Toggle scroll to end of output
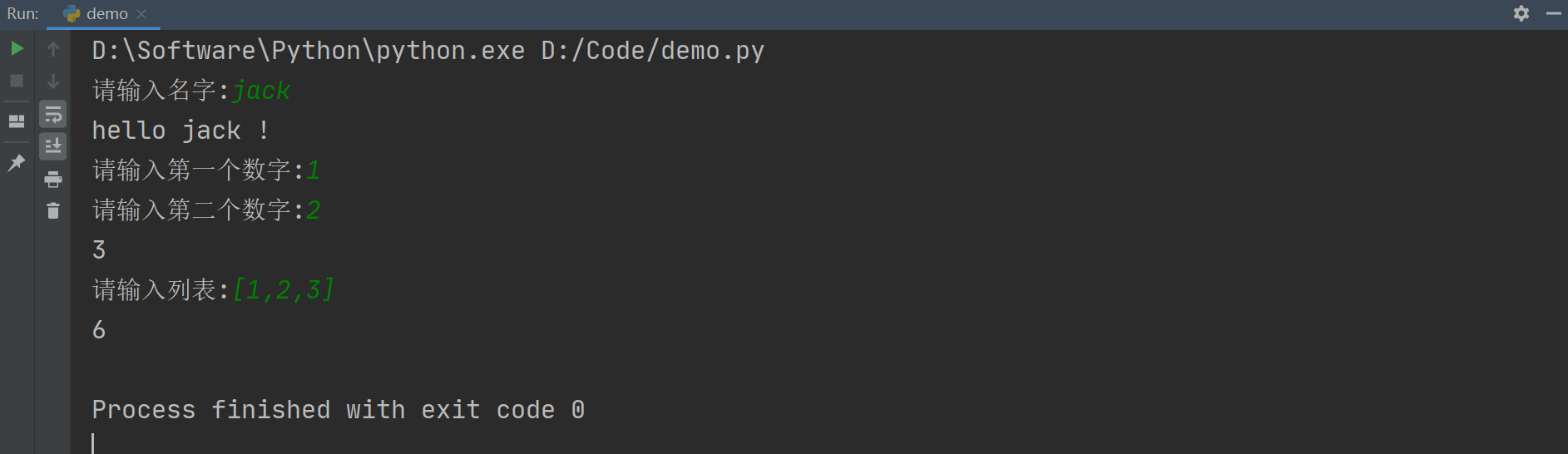This screenshot has width=1568, height=454. [x=53, y=146]
